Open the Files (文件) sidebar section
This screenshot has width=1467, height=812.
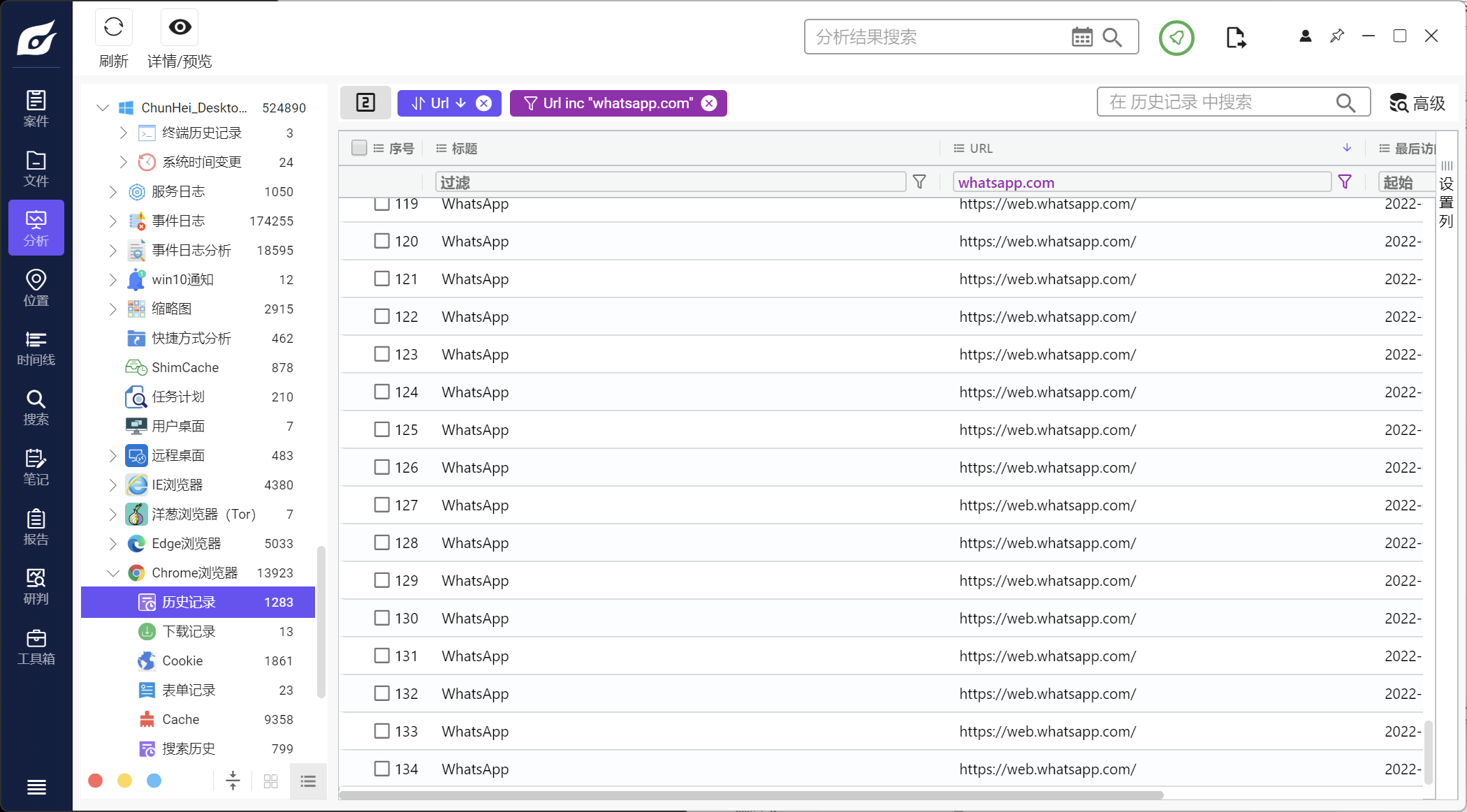(36, 168)
